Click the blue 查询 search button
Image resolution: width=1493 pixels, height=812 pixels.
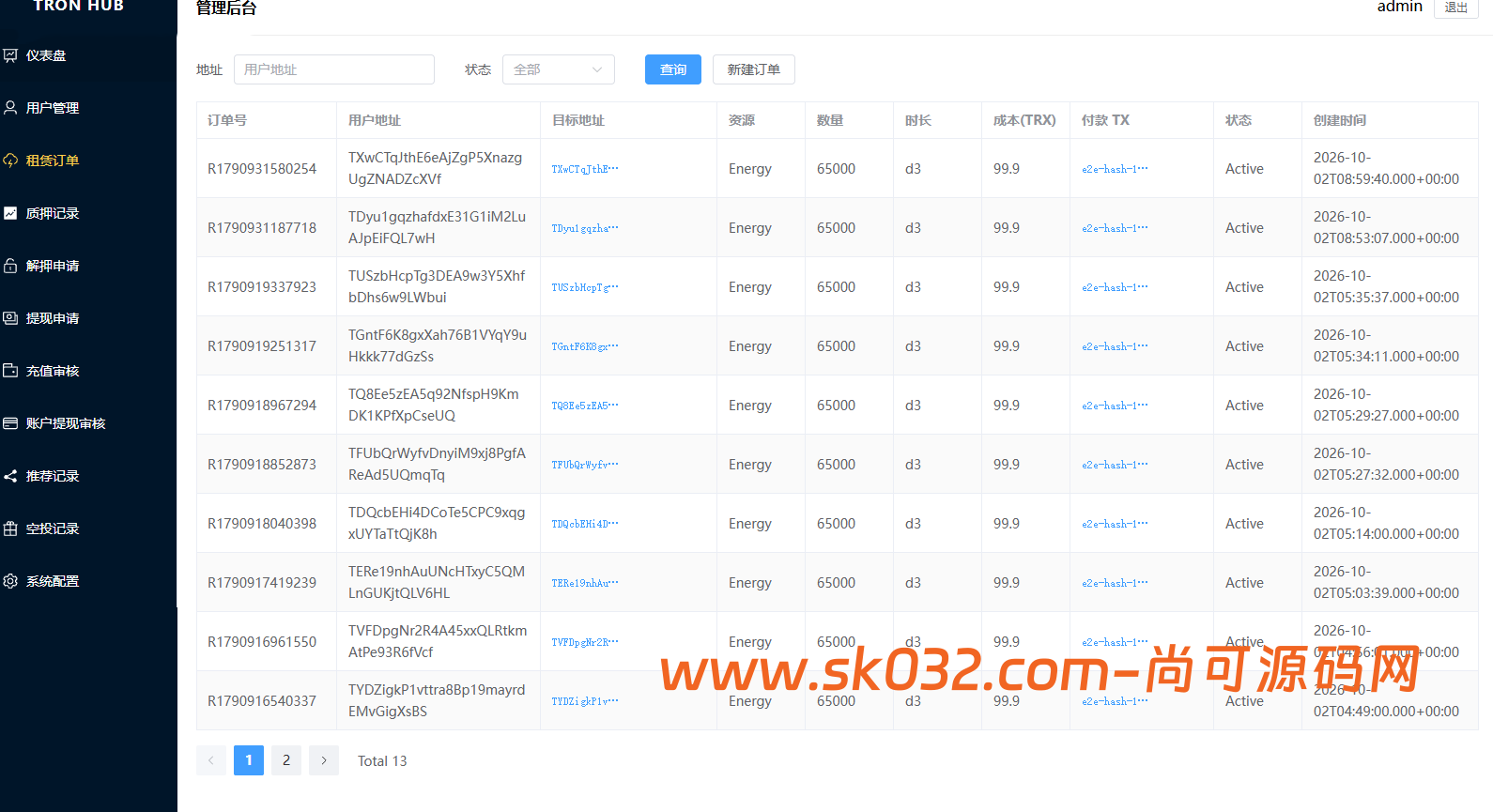tap(673, 69)
